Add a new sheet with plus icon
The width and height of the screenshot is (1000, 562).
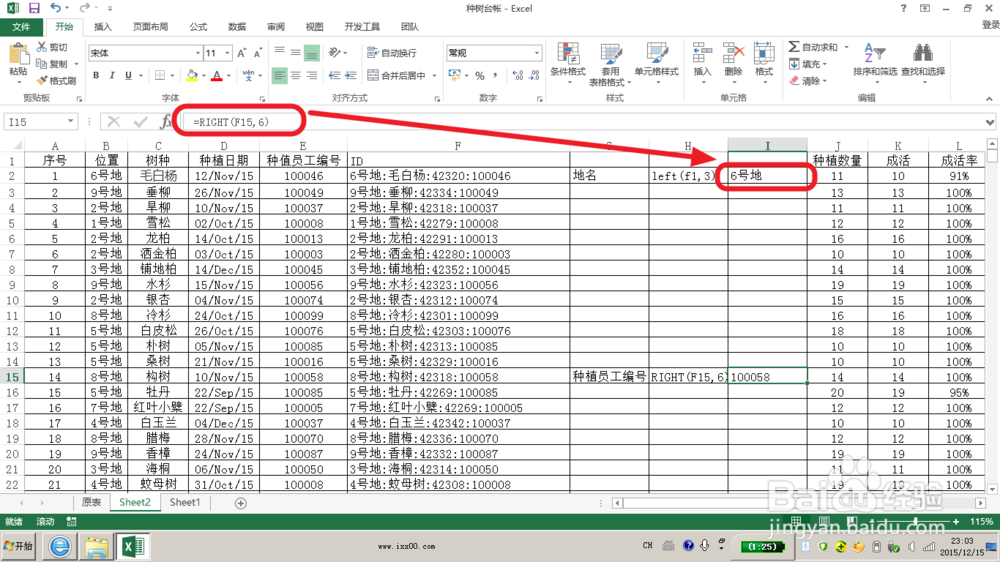click(x=240, y=503)
